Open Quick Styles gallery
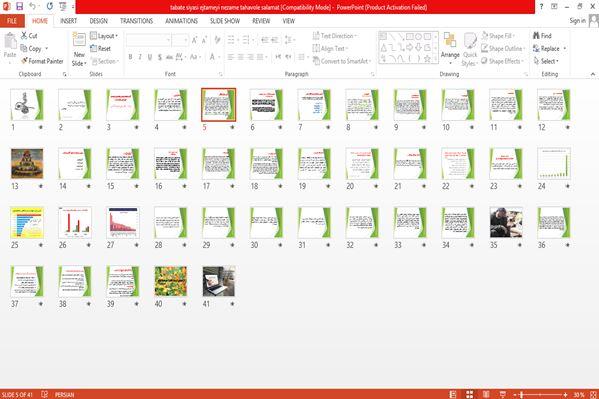The height and width of the screenshot is (399, 599). pos(470,50)
